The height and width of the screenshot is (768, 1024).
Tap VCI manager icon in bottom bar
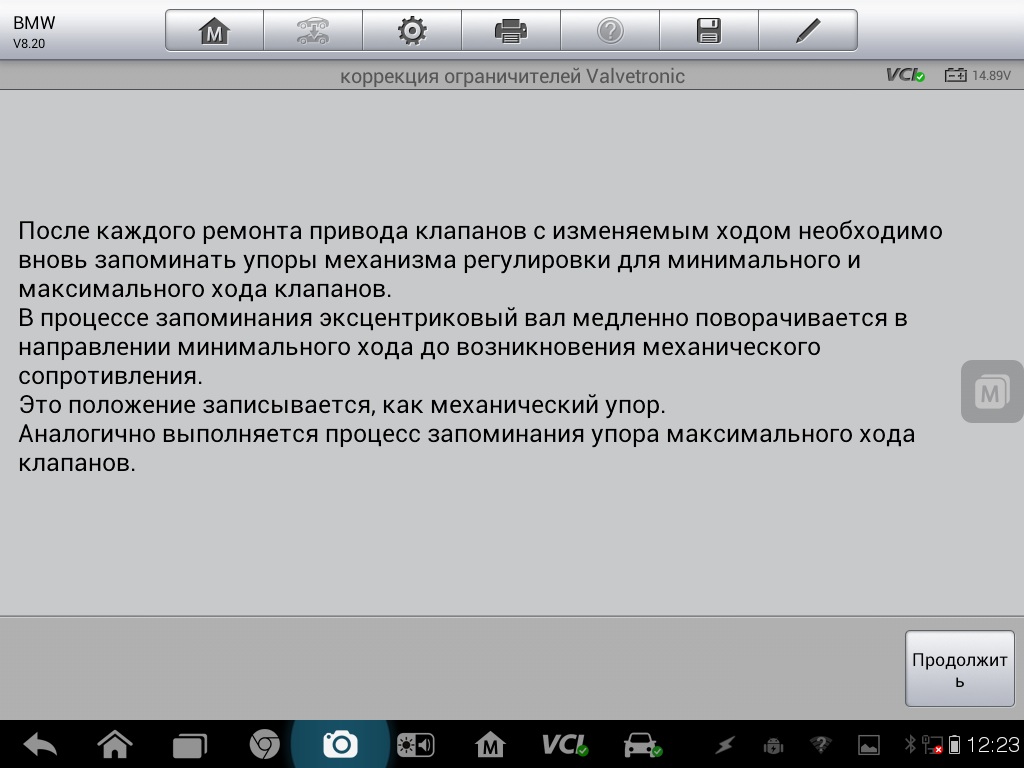point(565,745)
